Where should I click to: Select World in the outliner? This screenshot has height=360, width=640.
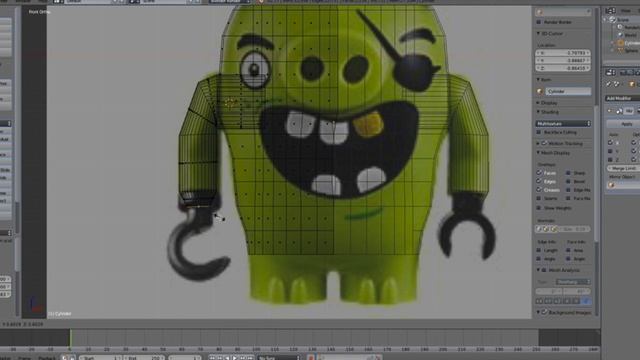point(630,35)
